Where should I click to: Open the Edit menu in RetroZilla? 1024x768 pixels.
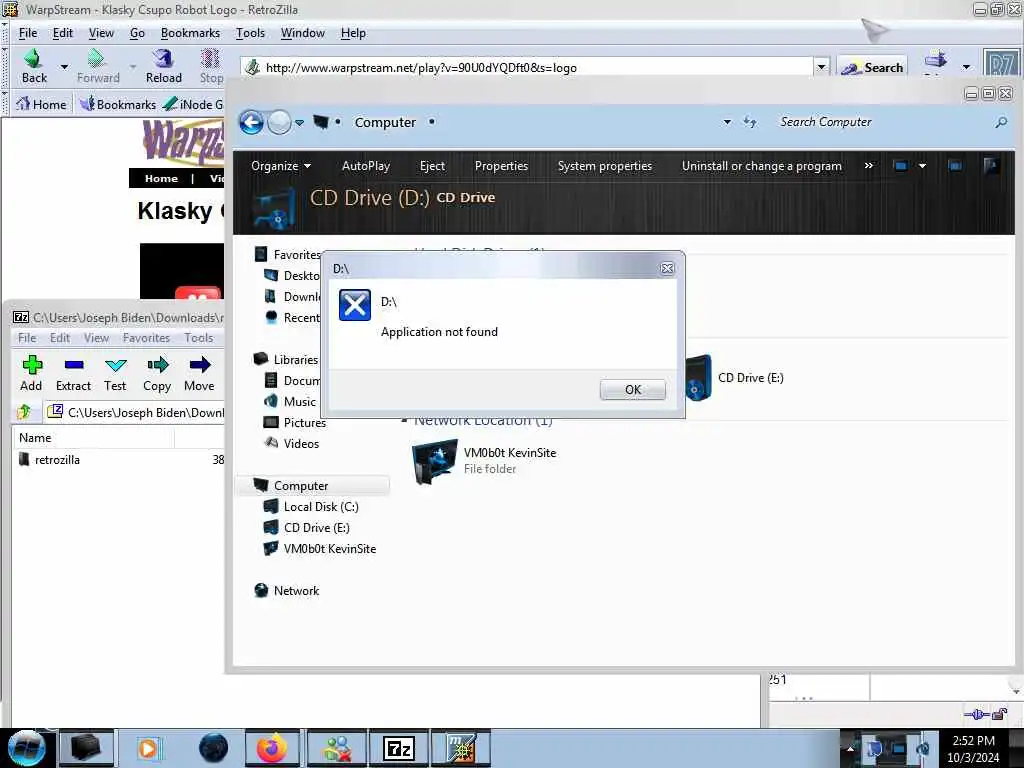(x=63, y=33)
